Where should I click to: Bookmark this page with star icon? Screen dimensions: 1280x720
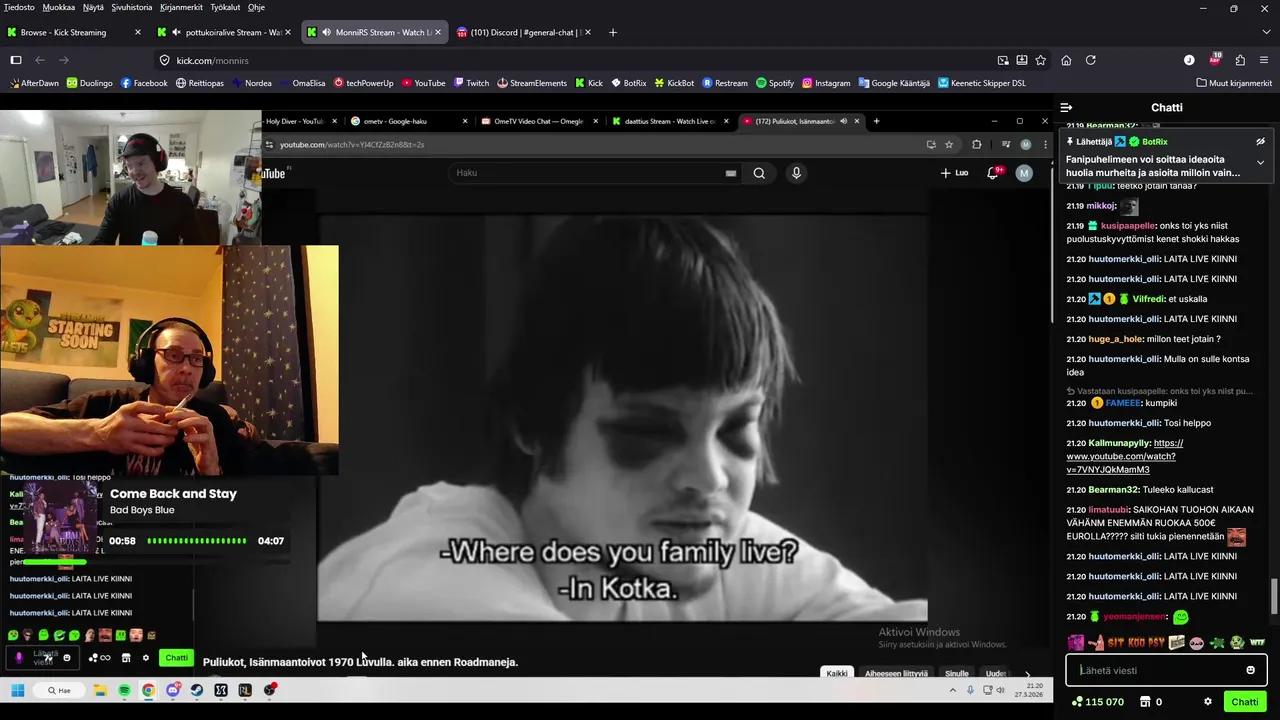pos(1040,60)
